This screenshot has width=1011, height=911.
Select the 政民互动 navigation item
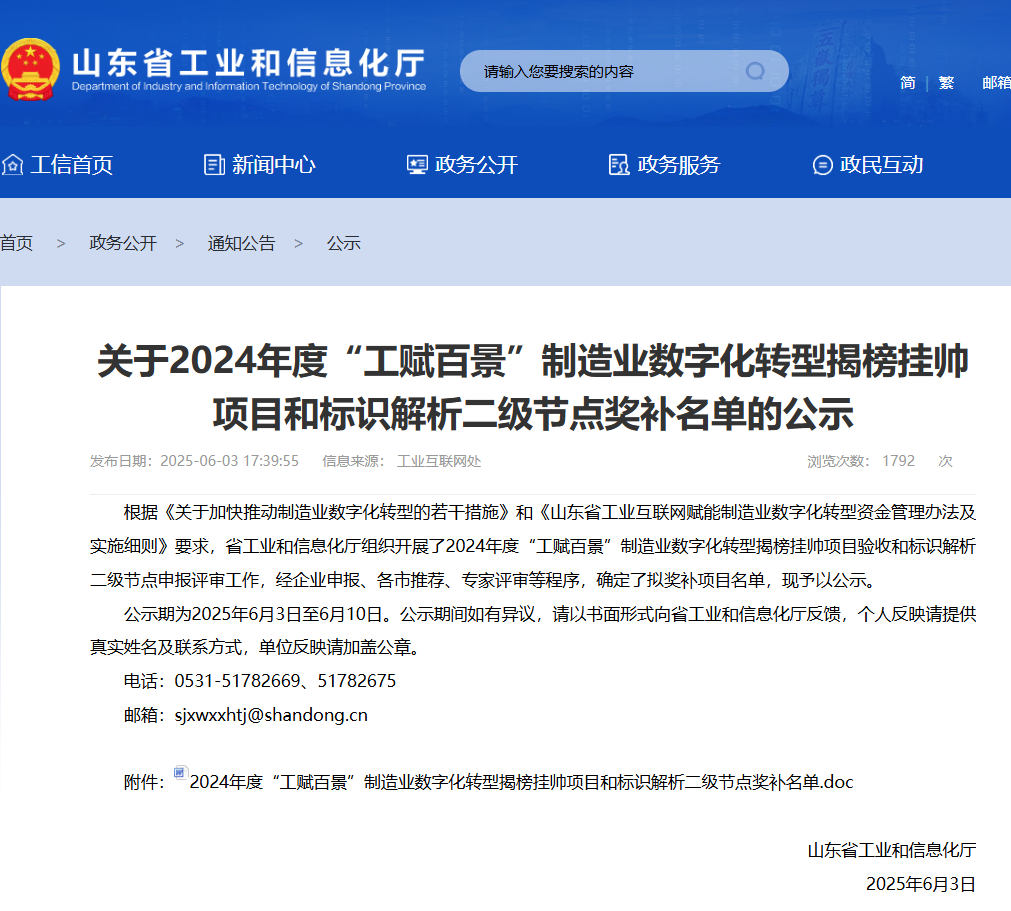coord(881,165)
